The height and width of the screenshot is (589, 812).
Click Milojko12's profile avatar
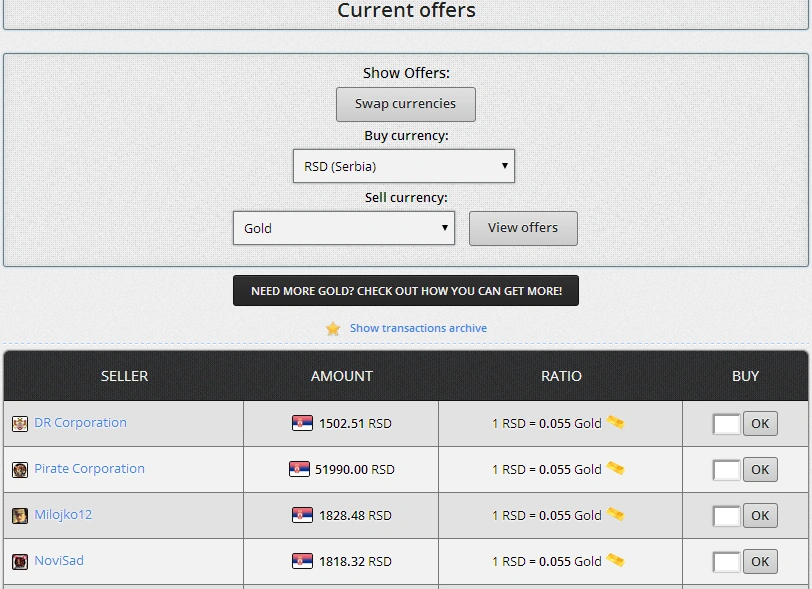tap(20, 516)
